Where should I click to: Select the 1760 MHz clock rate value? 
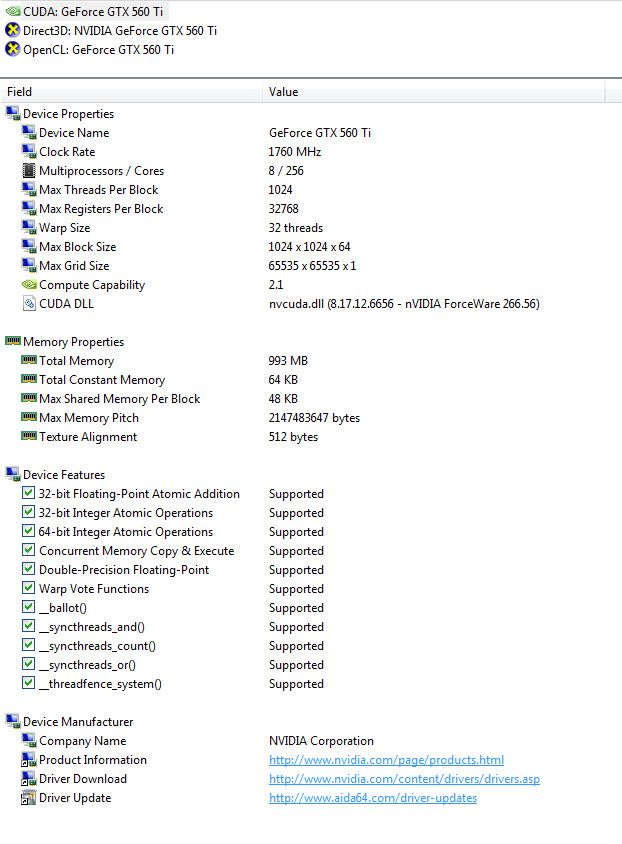[295, 152]
